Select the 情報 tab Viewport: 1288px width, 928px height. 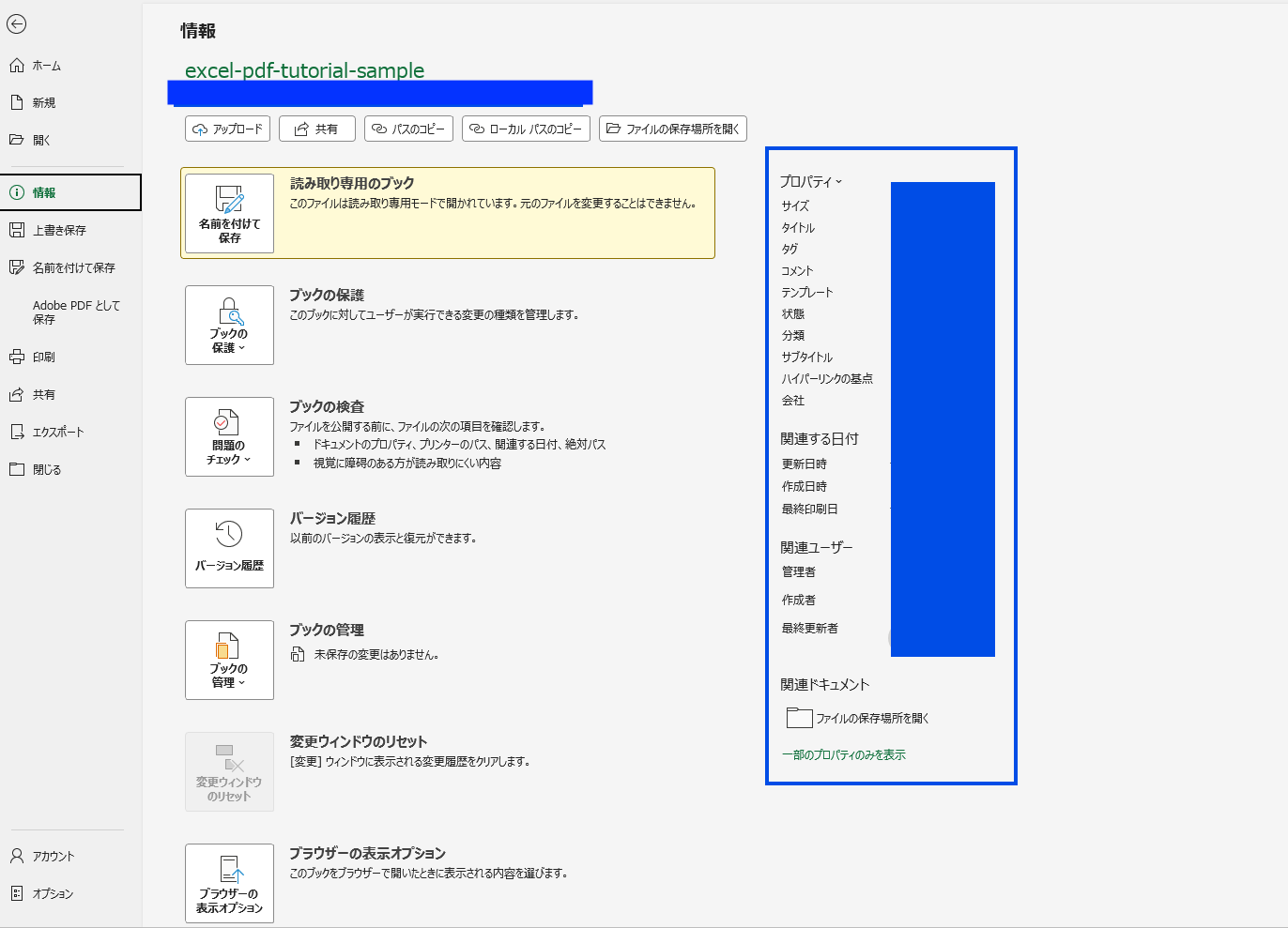pos(70,192)
